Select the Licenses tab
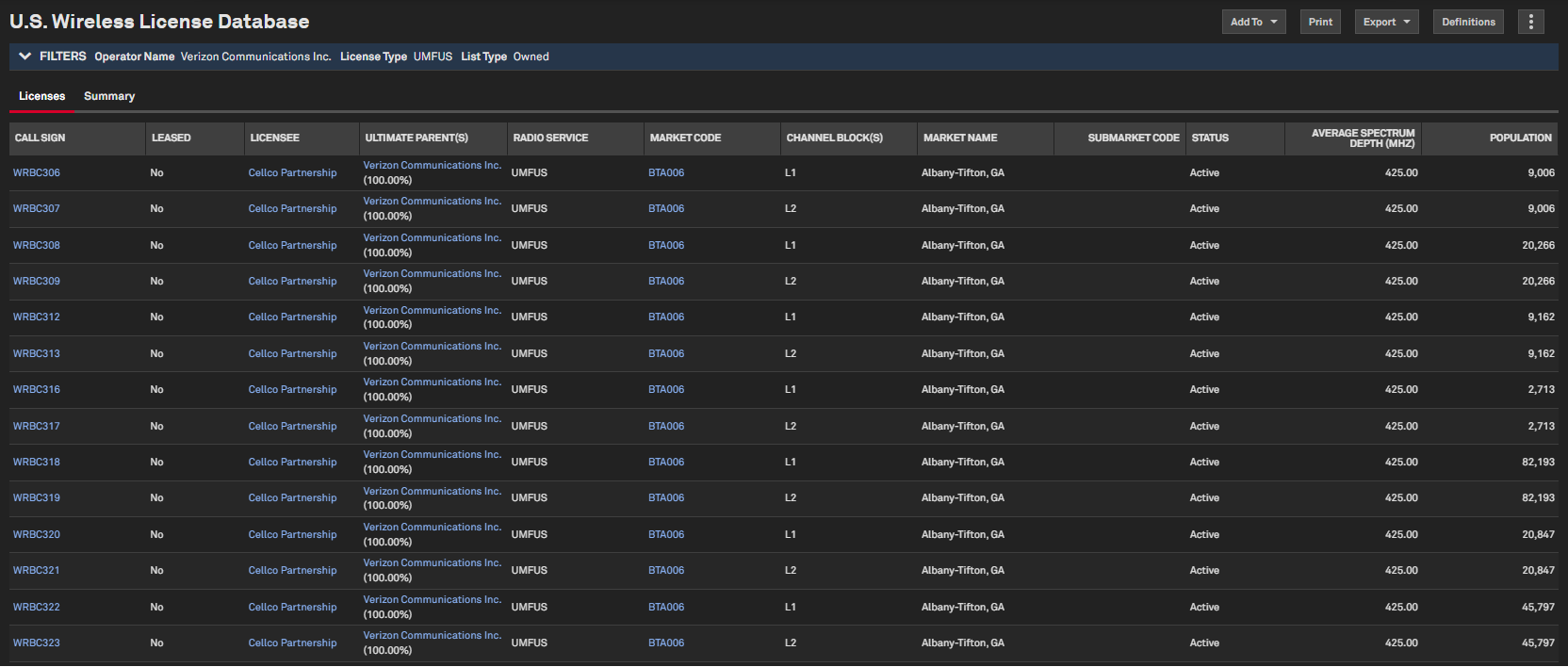The height and width of the screenshot is (667, 1568). [42, 96]
